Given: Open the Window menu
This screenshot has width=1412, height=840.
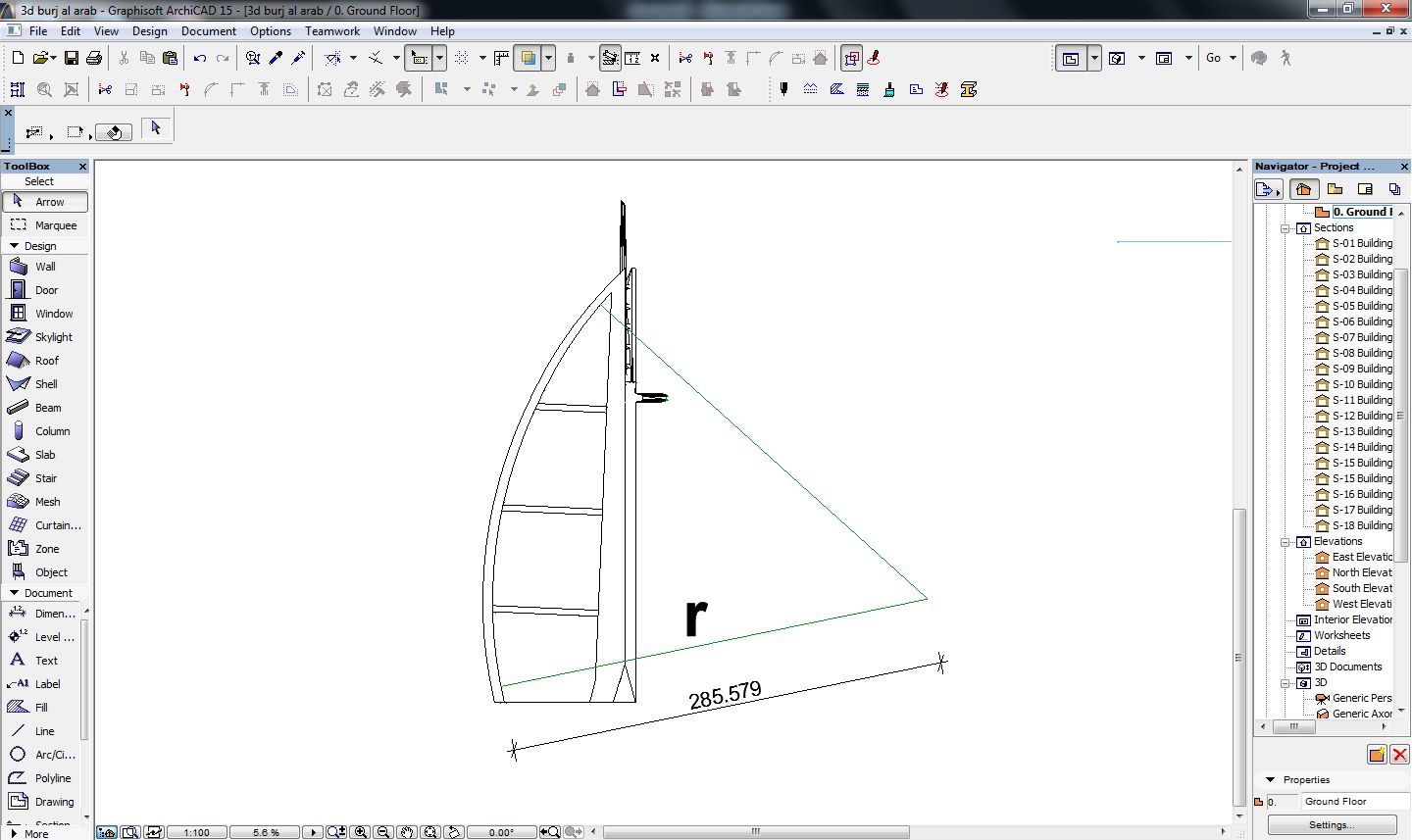Looking at the screenshot, I should 395,31.
